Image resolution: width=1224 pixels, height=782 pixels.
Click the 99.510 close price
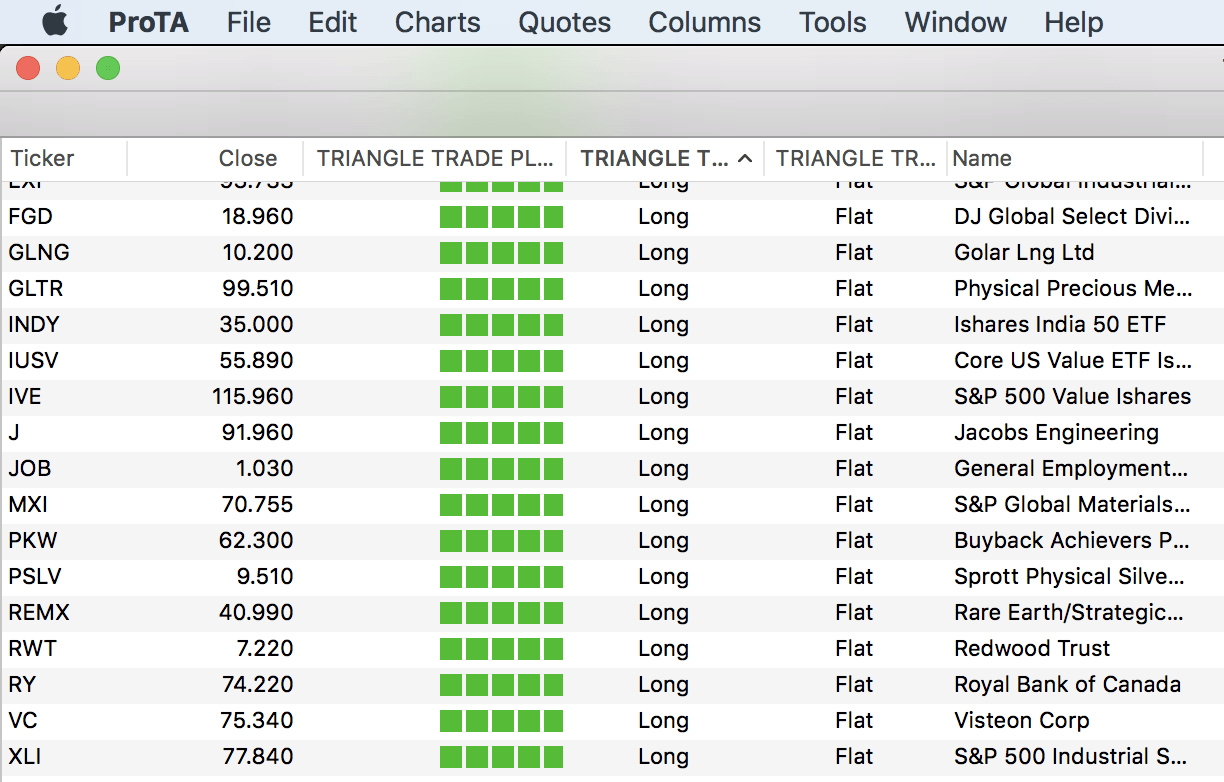click(258, 288)
